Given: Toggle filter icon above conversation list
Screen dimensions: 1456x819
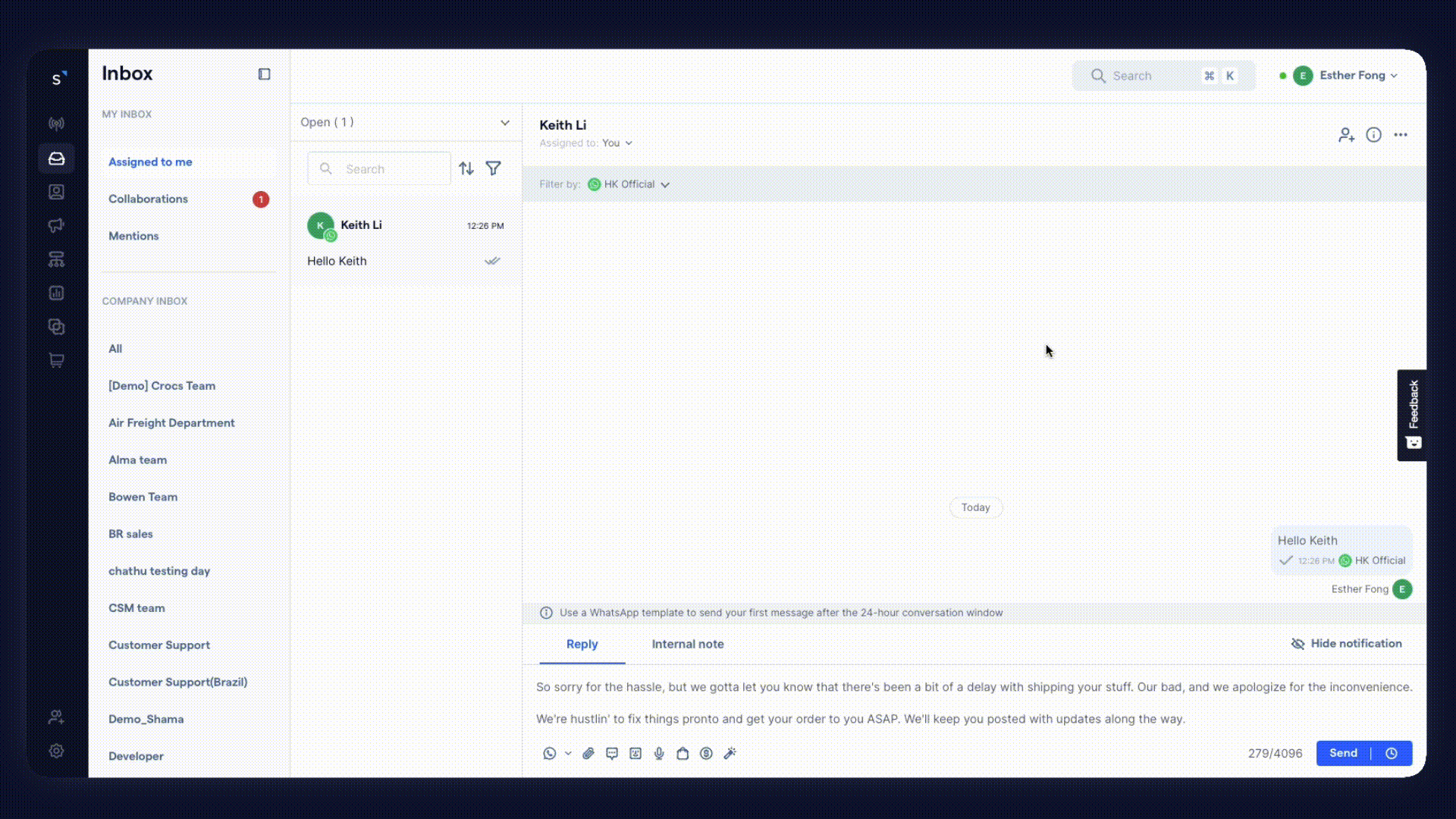Looking at the screenshot, I should 494,168.
